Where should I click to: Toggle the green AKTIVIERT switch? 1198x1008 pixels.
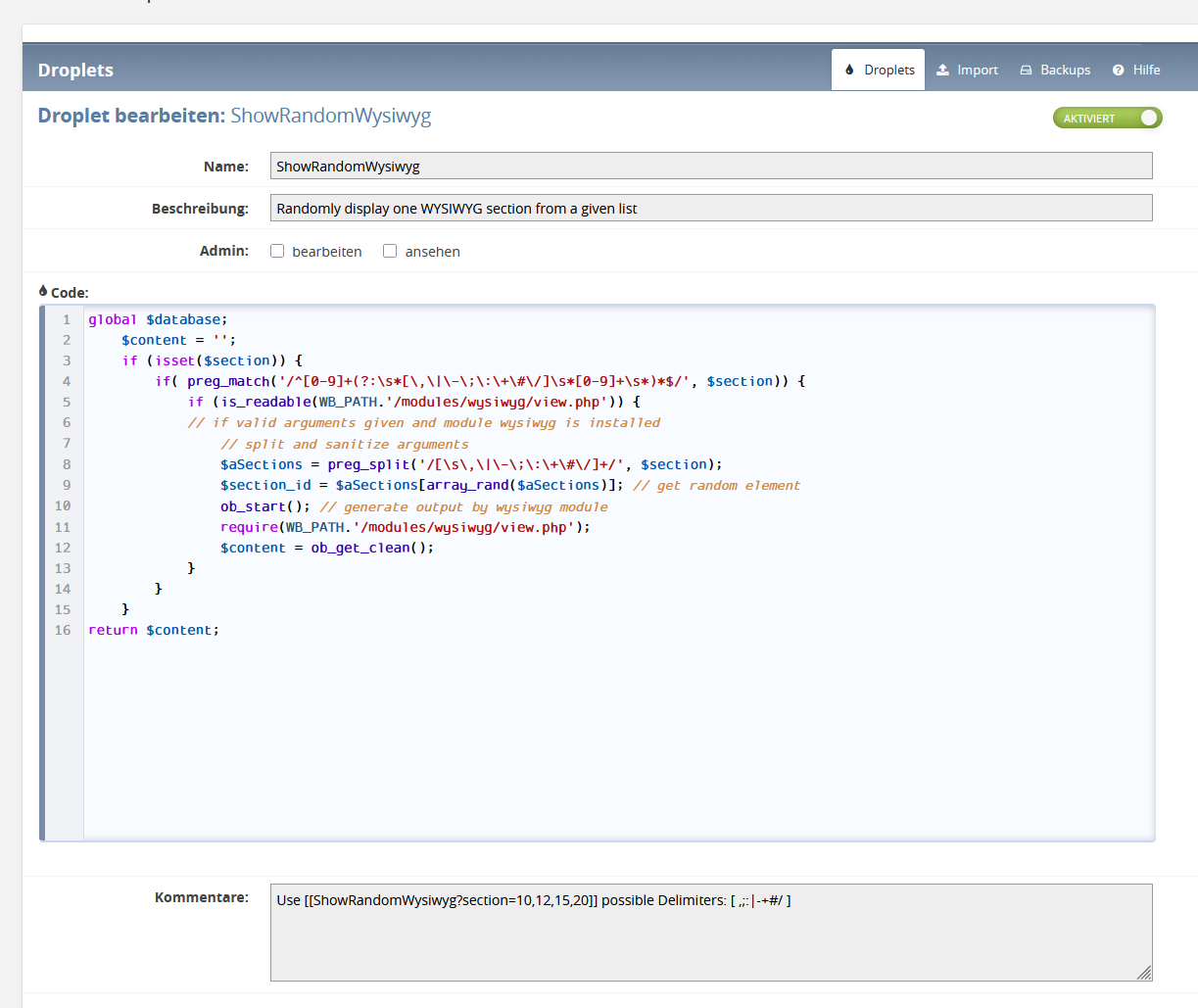pyautogui.click(x=1107, y=118)
